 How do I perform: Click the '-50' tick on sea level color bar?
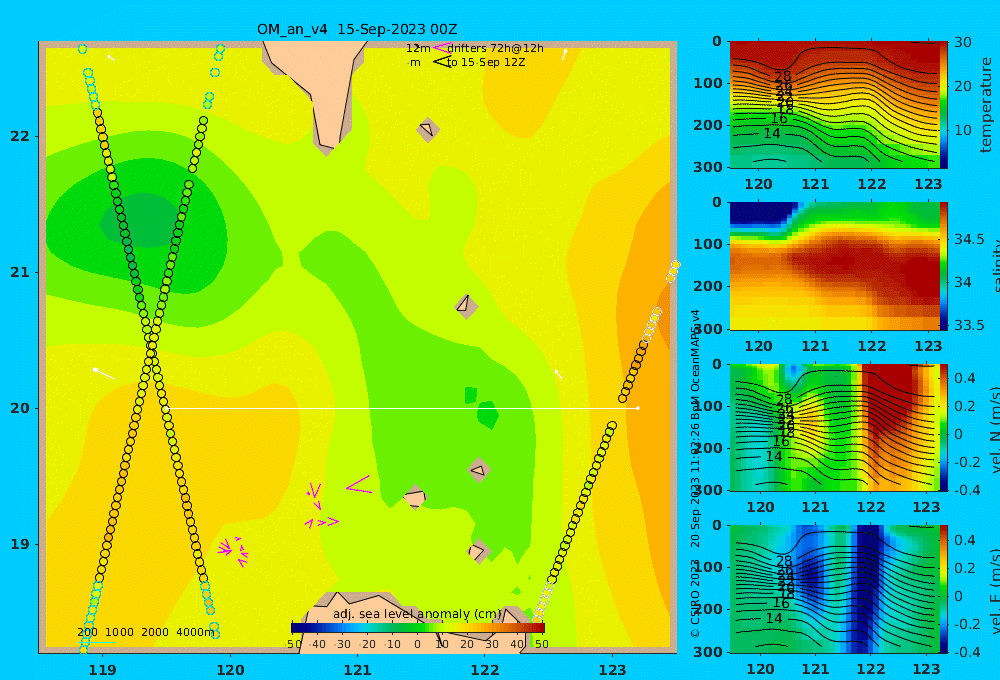point(293,644)
